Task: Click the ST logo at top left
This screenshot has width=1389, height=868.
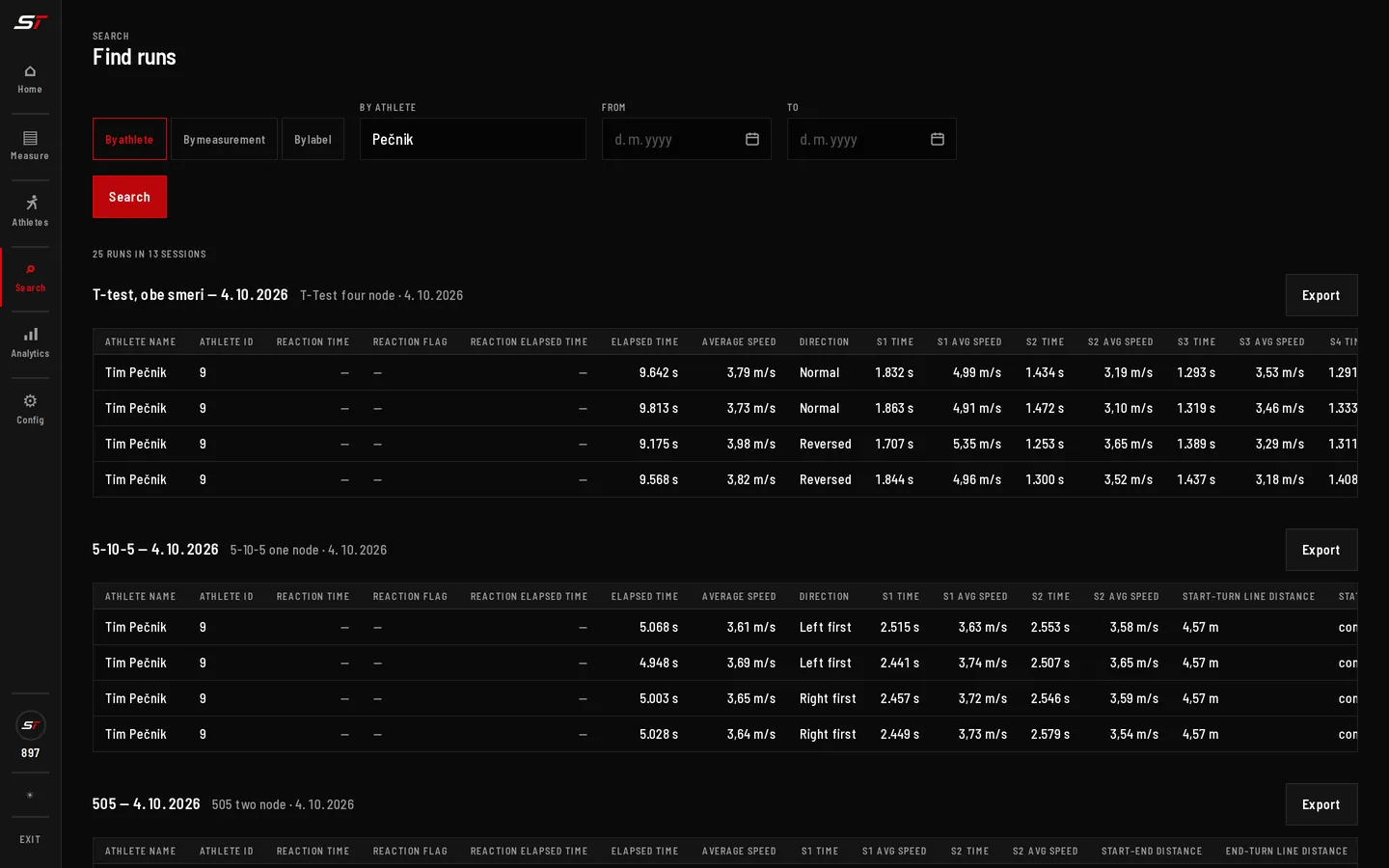Action: pyautogui.click(x=30, y=22)
